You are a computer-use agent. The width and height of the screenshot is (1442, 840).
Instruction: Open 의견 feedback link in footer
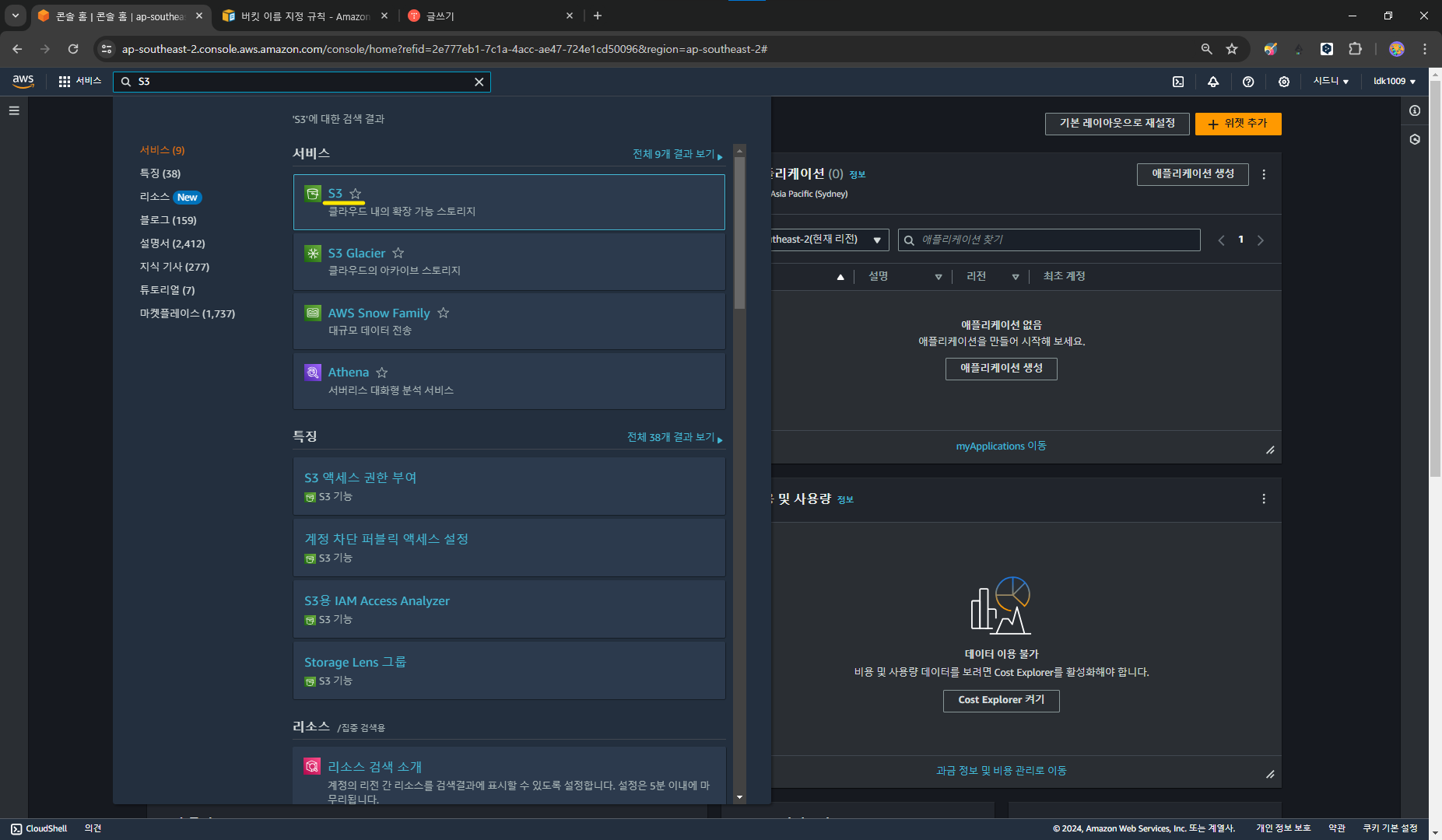(93, 829)
